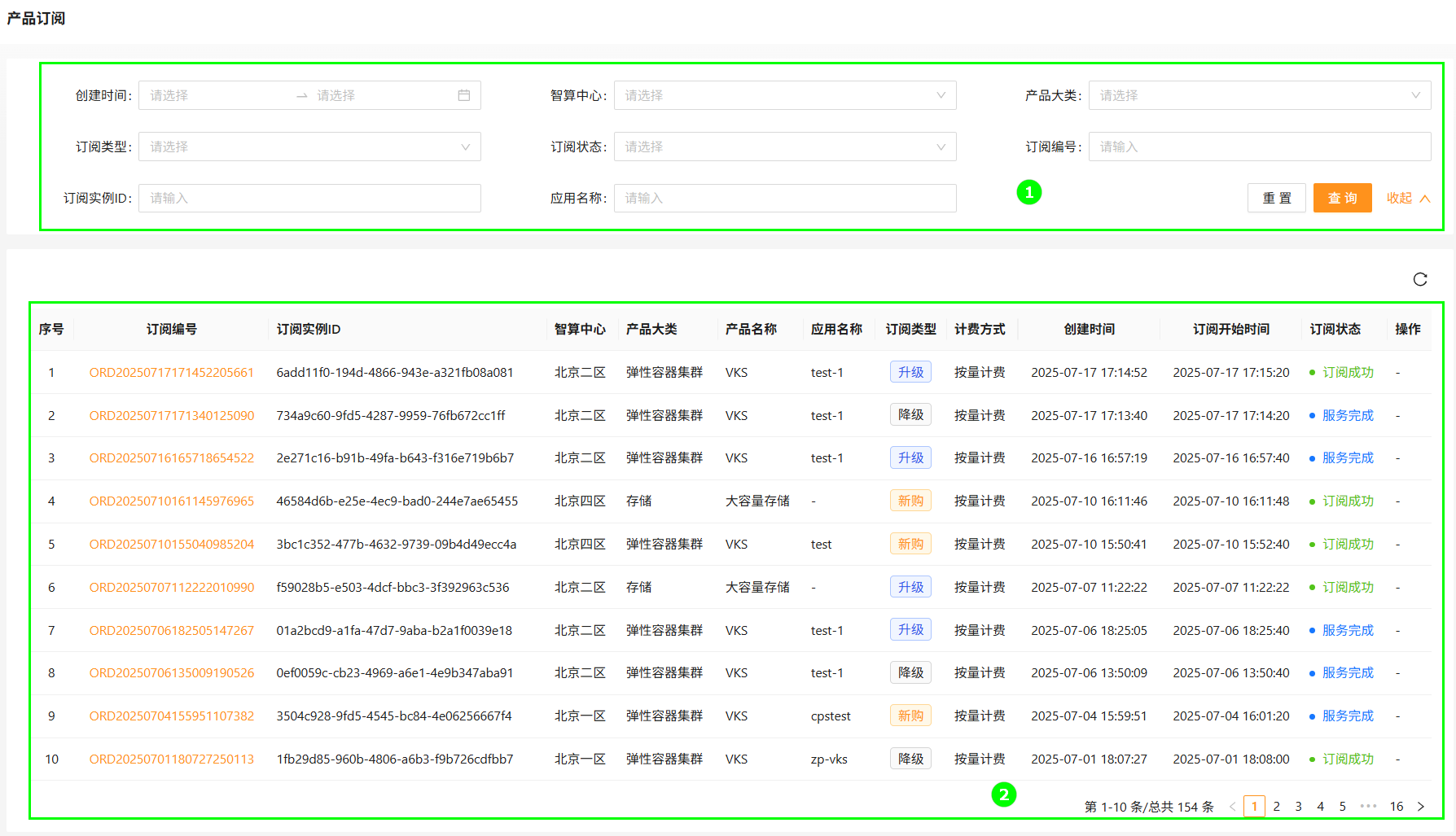Go to page 2

coord(1276,806)
